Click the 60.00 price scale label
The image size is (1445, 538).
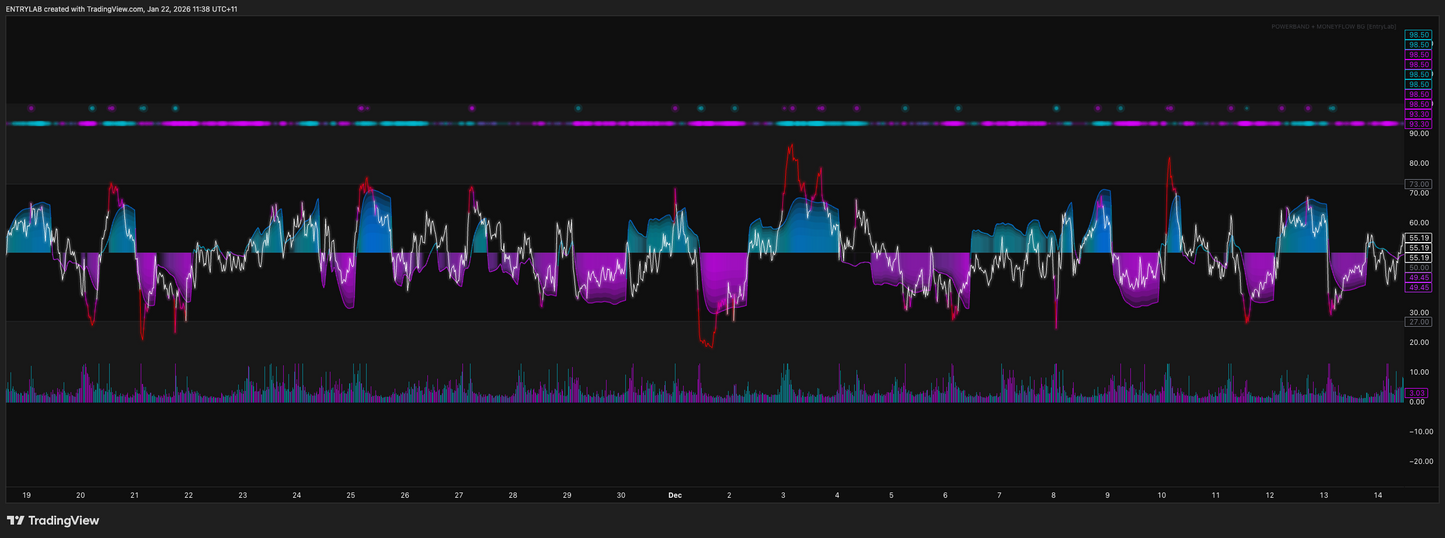[x=1418, y=223]
